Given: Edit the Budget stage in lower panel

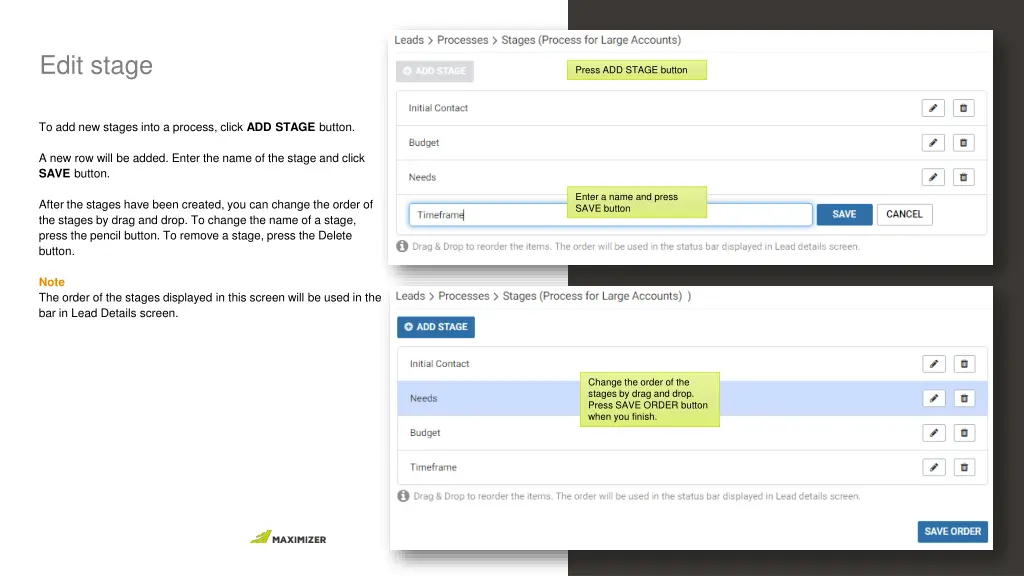Looking at the screenshot, I should point(934,433).
